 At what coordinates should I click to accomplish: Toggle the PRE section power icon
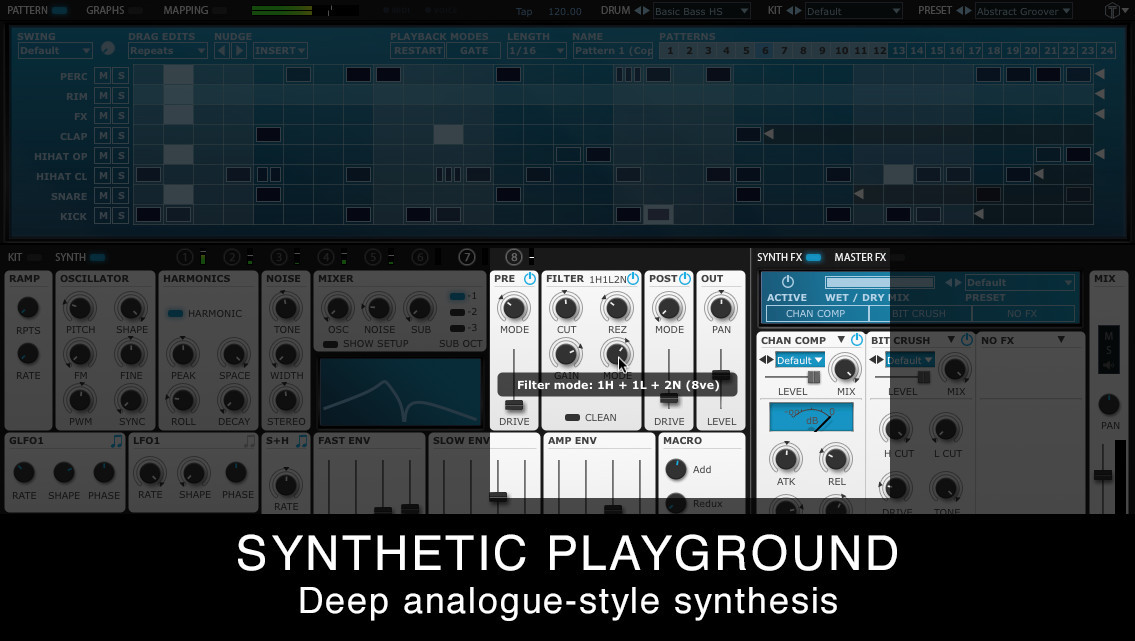click(x=530, y=279)
